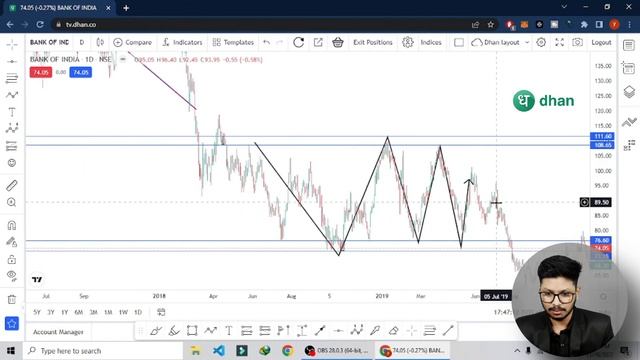
Task: Click Exit Positions
Action: [373, 42]
